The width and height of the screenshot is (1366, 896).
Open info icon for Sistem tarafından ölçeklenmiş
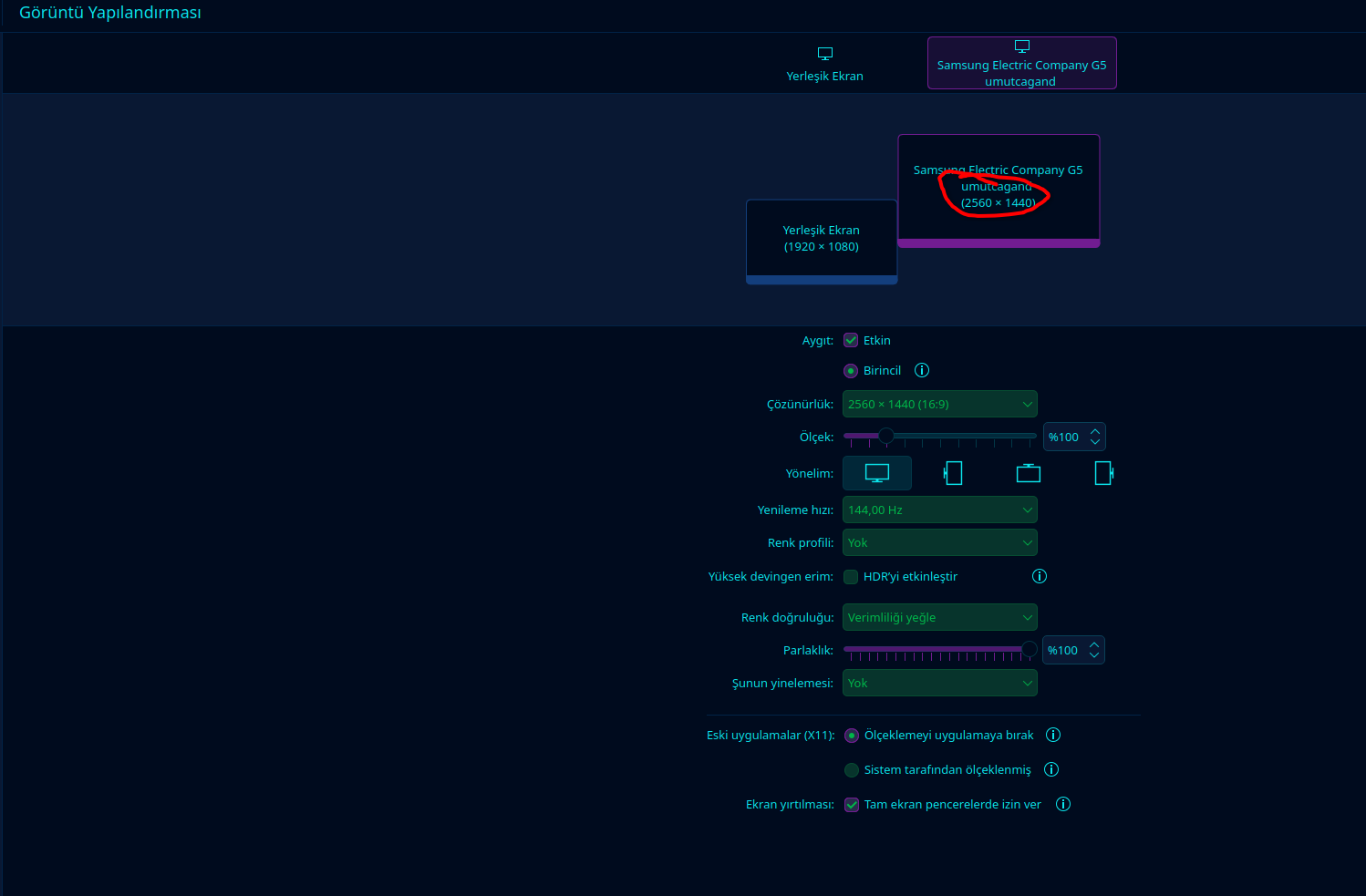tap(1051, 769)
